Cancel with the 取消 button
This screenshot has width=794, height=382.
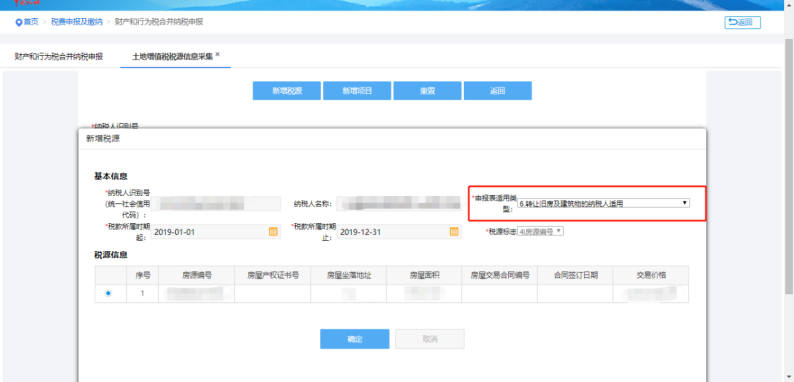pyautogui.click(x=429, y=339)
